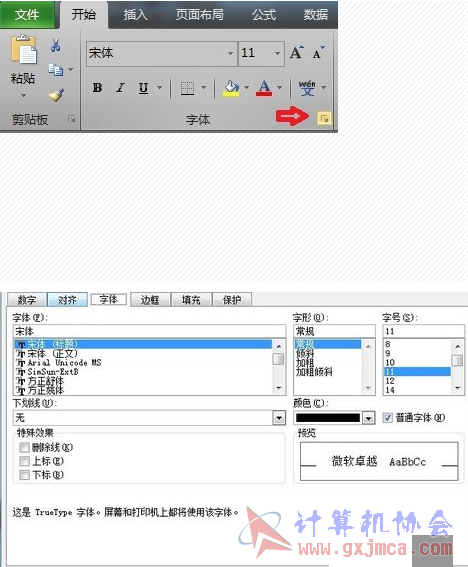Click the Increase Font Size icon

297,53
